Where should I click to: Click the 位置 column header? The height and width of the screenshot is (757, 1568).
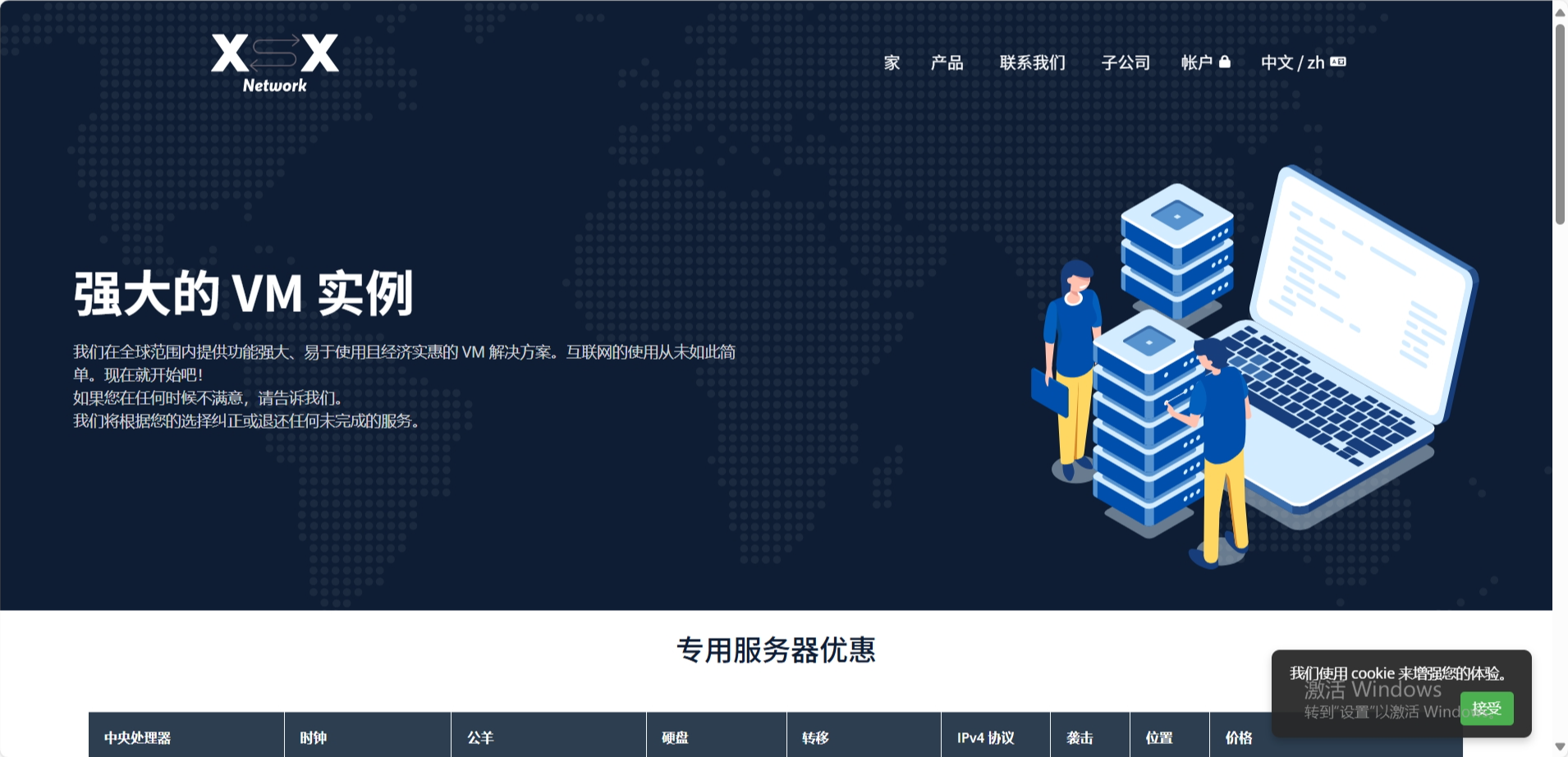1159,737
